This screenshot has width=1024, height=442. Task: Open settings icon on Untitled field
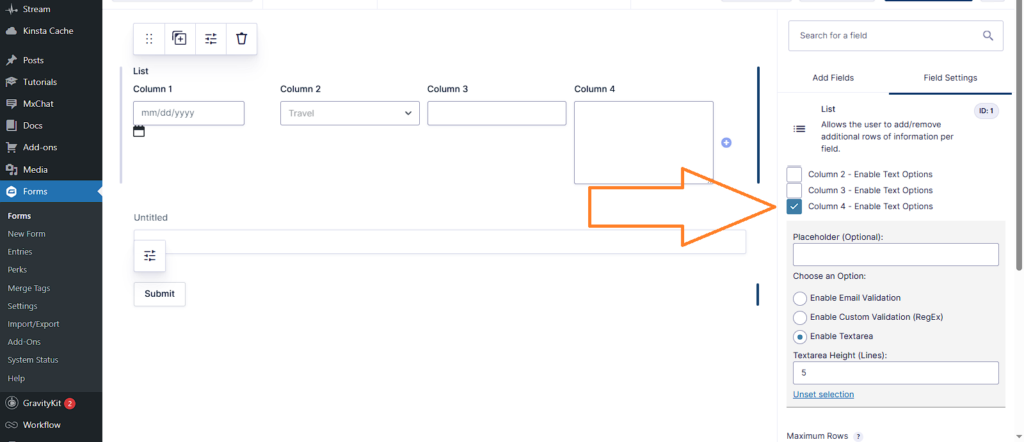point(150,255)
